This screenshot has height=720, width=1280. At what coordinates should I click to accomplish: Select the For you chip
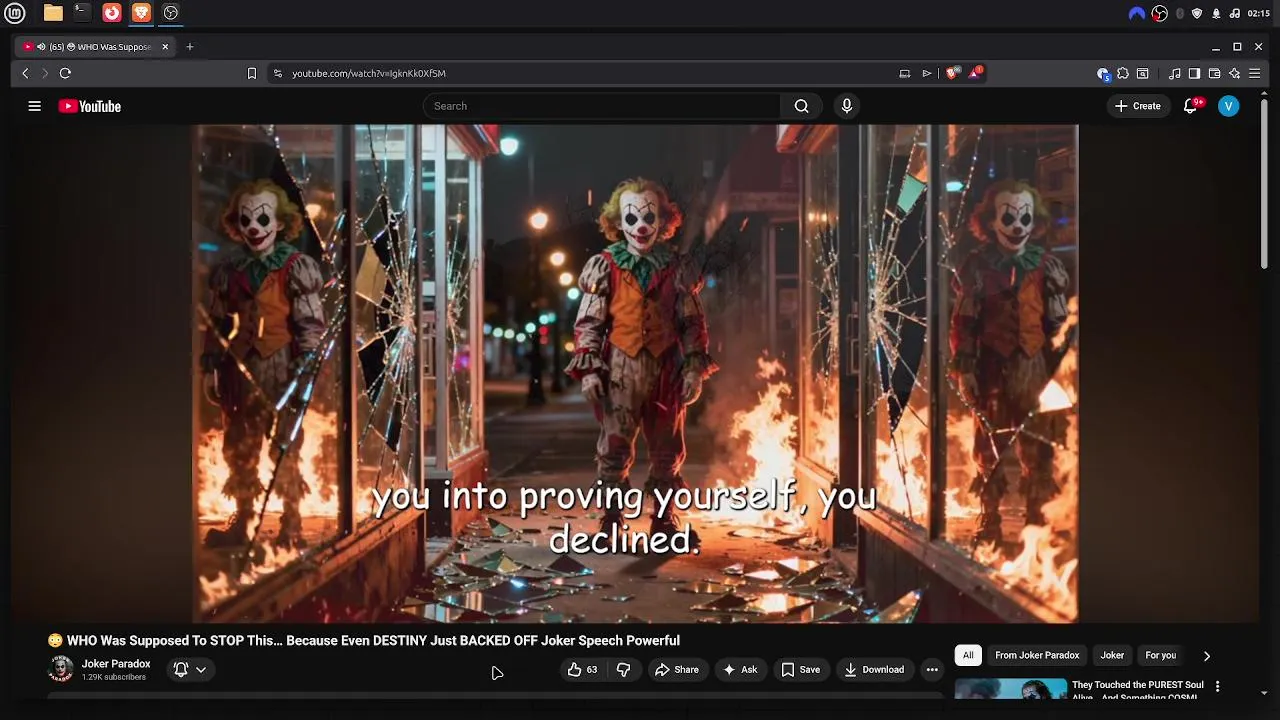(1160, 656)
